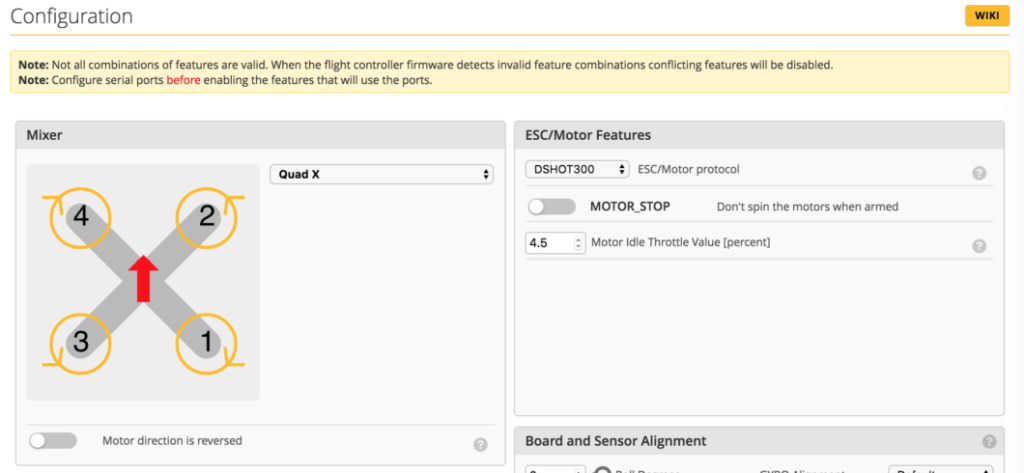Show help for Motor Idle Throttle Value
Screen dimensions: 1024x473
979,246
